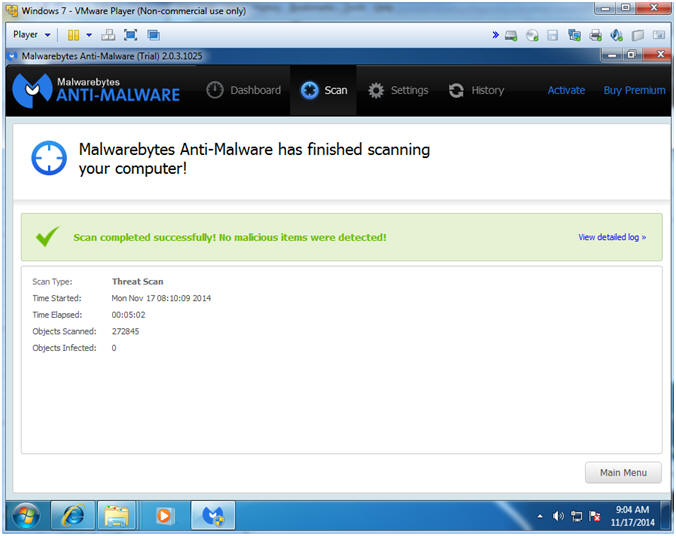The image size is (676, 536).
Task: Click the Buy Premium link
Action: 634,90
